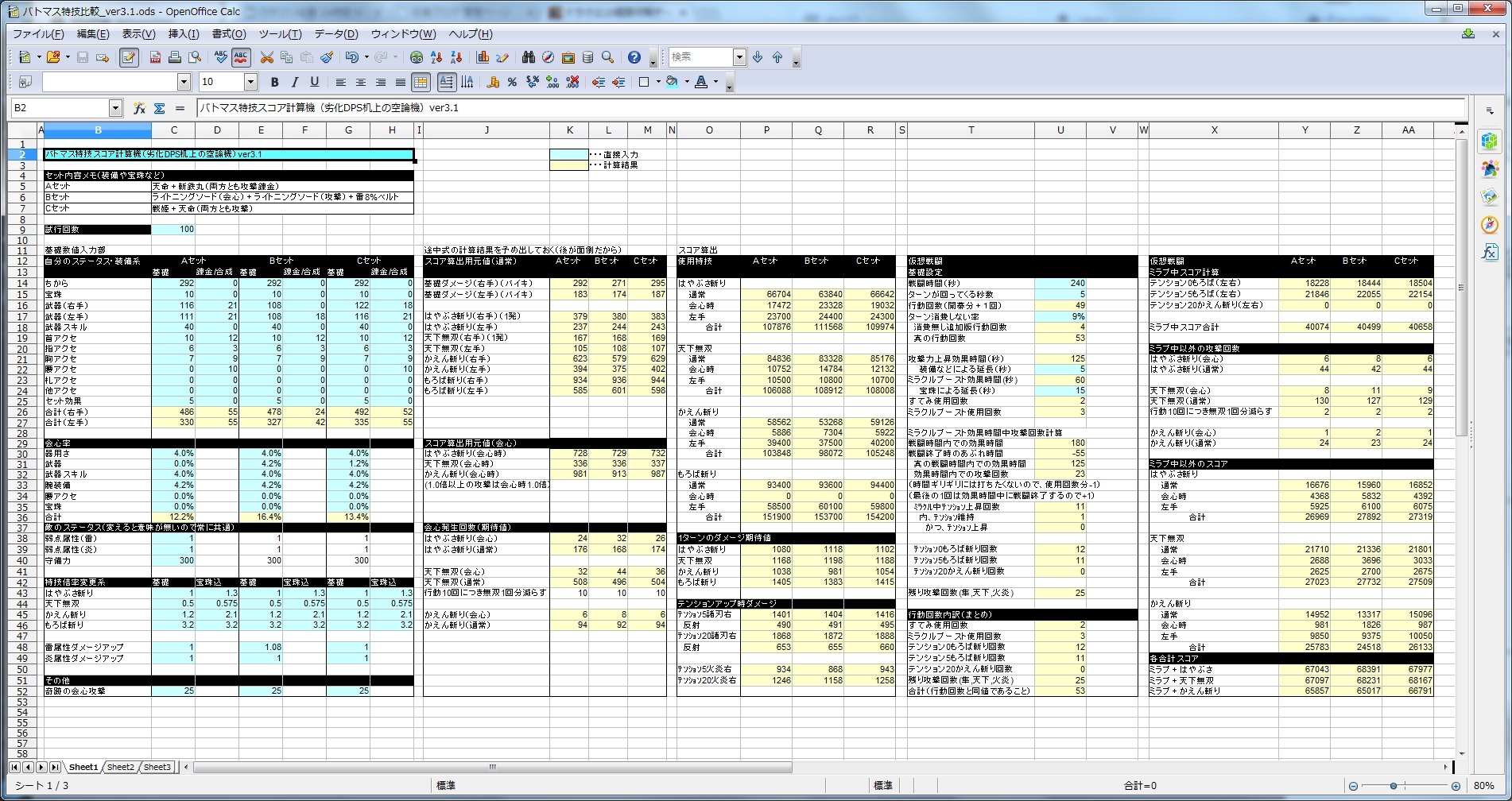1512x801 pixels.
Task: Toggle justified alignment
Action: coord(401,82)
